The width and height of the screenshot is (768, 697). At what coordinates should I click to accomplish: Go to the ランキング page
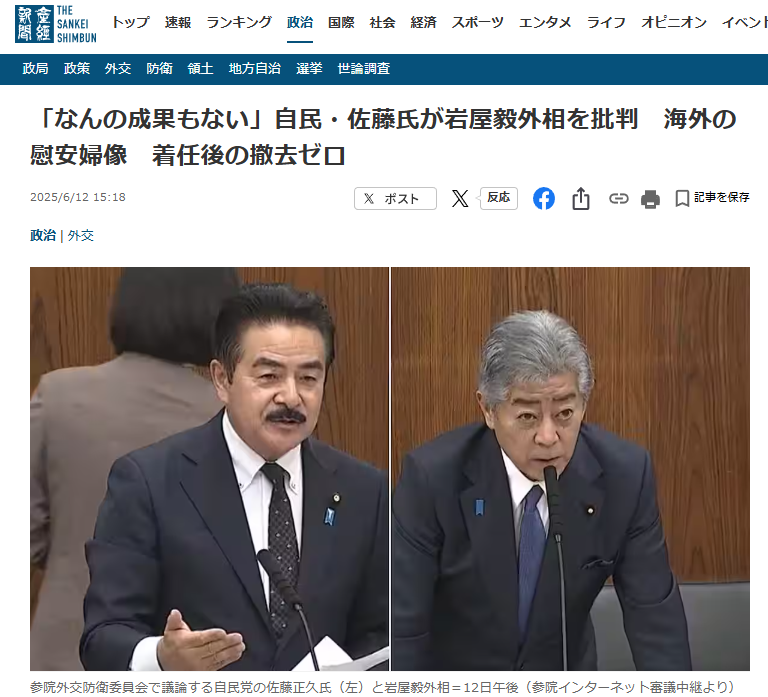239,22
